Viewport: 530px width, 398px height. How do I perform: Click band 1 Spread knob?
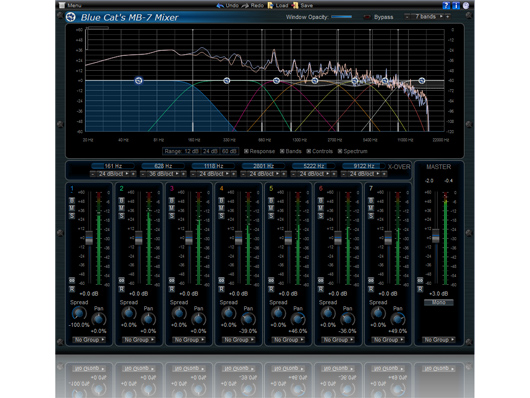coord(79,313)
